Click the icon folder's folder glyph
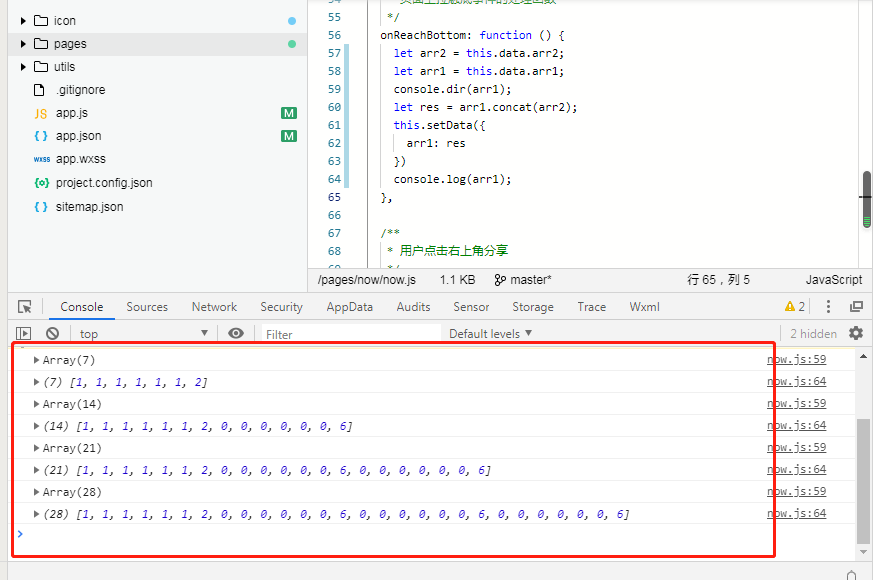873x580 pixels. coord(41,21)
